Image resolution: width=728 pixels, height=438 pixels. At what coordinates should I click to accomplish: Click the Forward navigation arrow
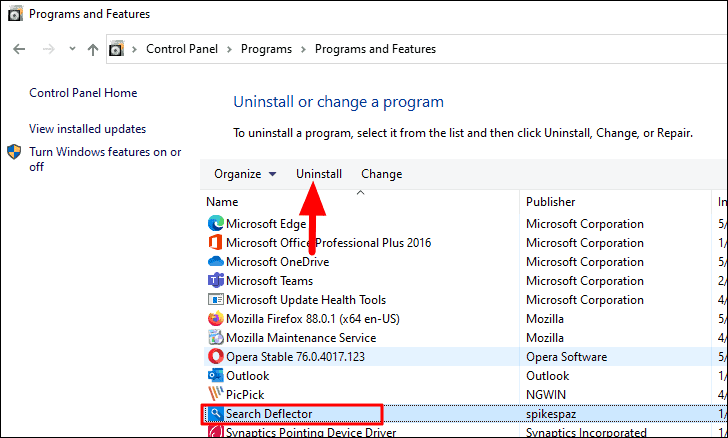click(49, 49)
